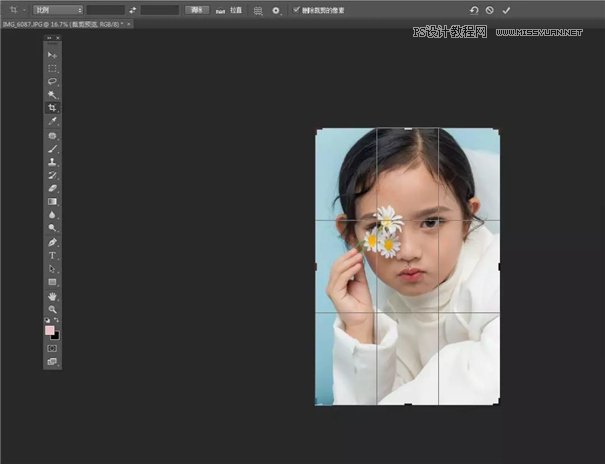This screenshot has height=464, width=605.
Task: Select the Eyedropper tool
Action: click(x=52, y=121)
